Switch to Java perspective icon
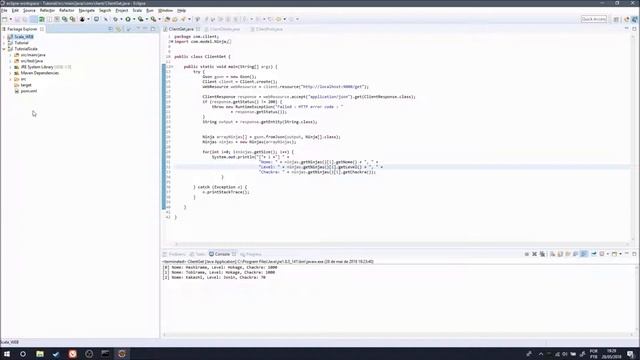 627,19
